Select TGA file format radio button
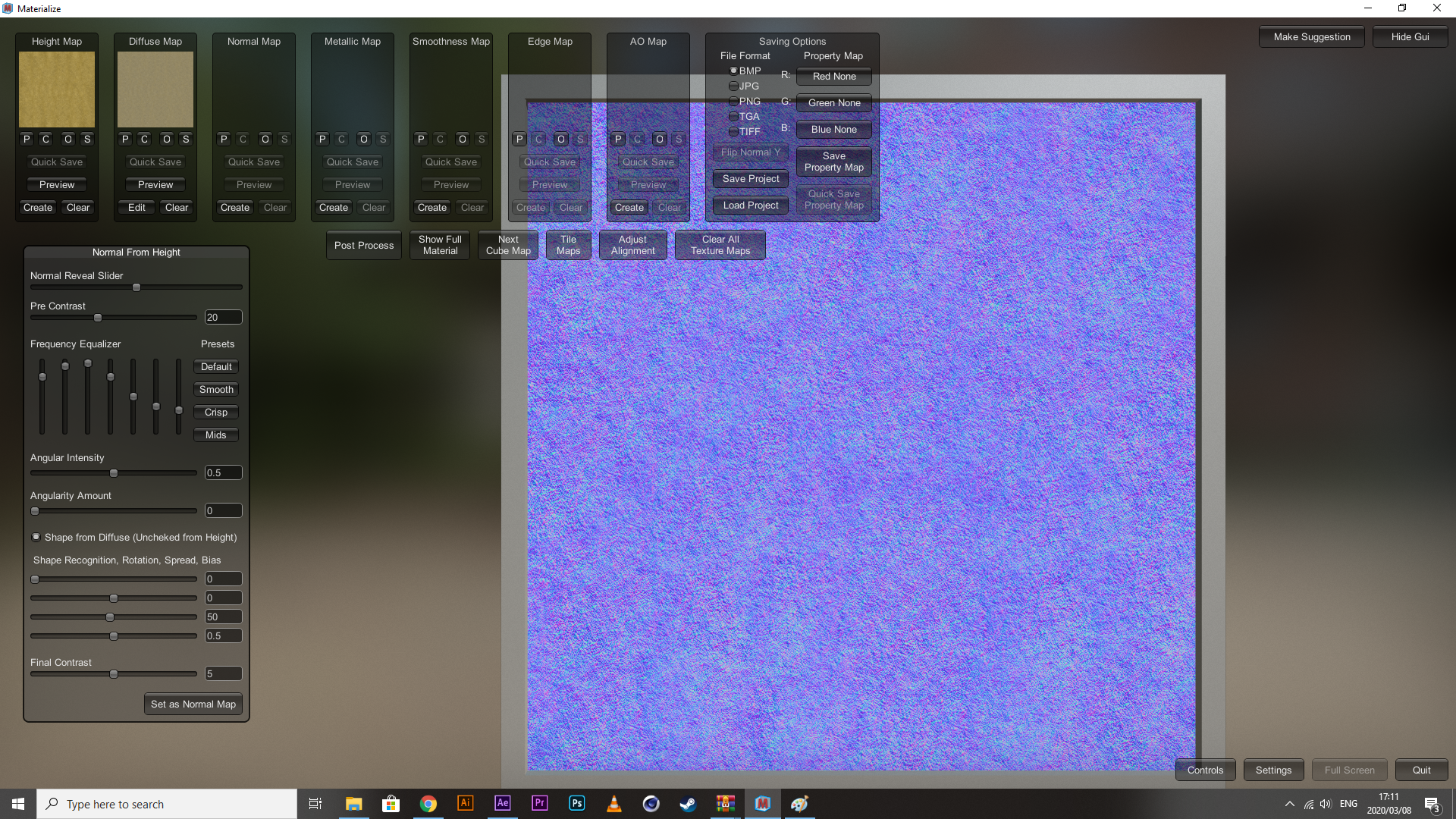The image size is (1456, 819). click(734, 116)
